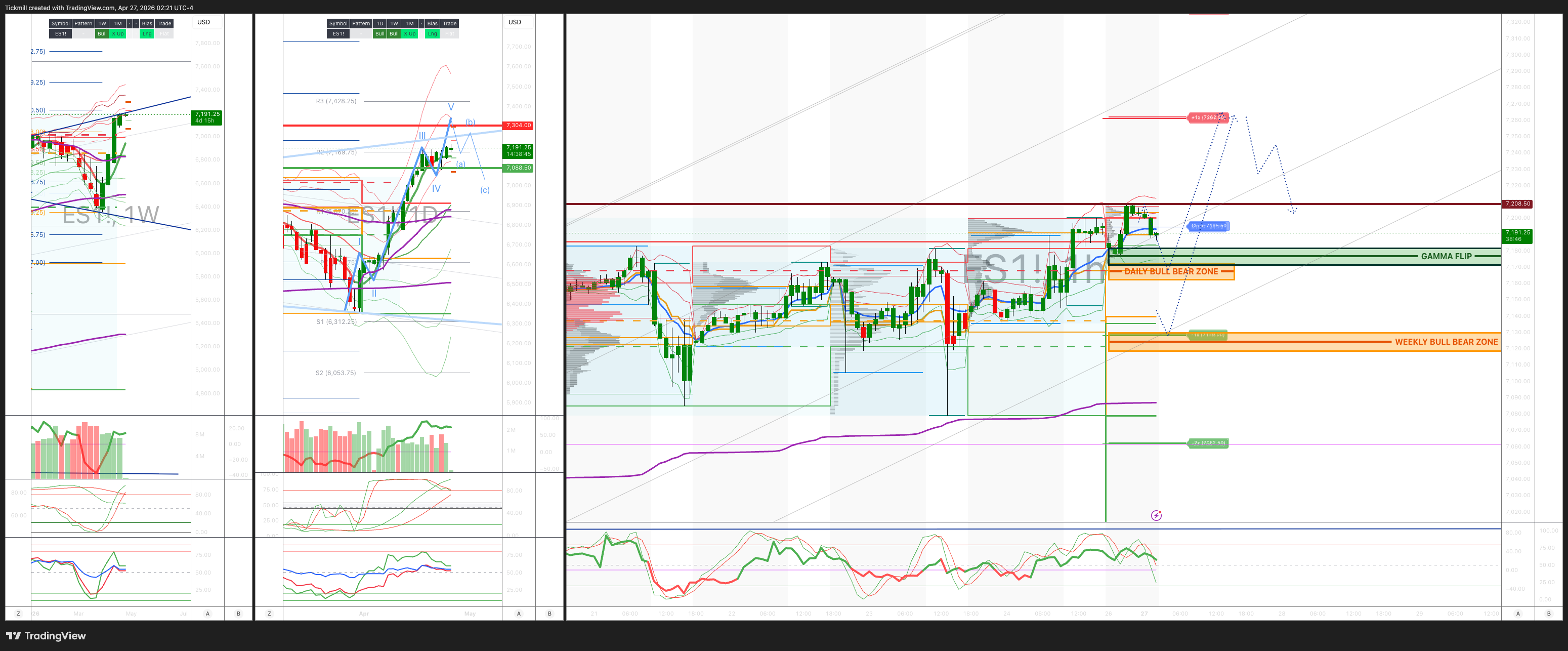
Task: Toggle auto-scale A on the daily chart
Action: tap(519, 613)
